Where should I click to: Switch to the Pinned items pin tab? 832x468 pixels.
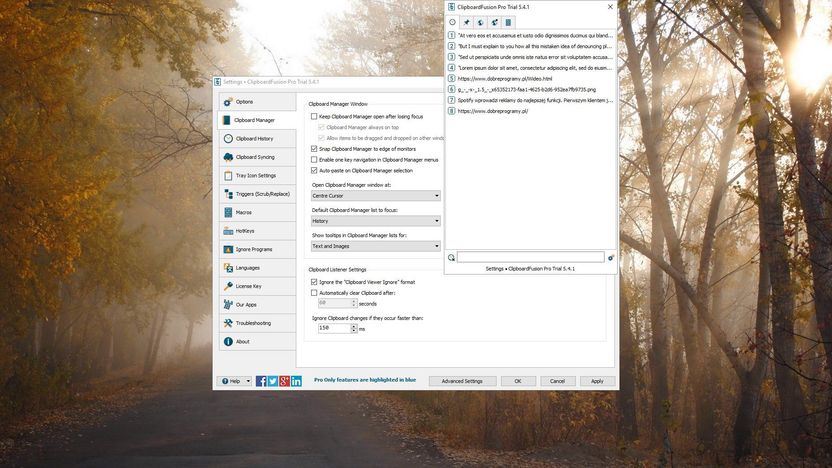click(466, 22)
